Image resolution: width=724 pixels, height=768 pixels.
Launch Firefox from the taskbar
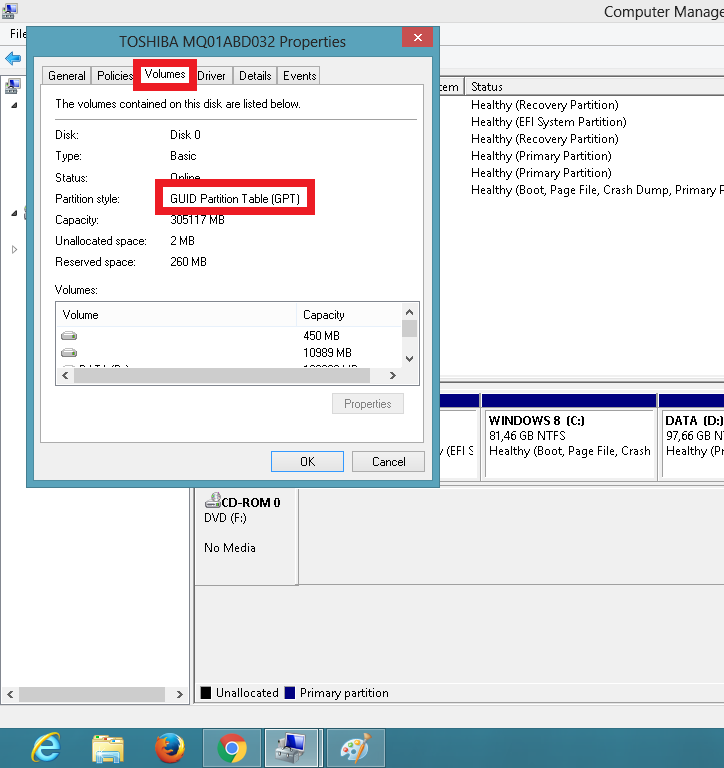(170, 748)
